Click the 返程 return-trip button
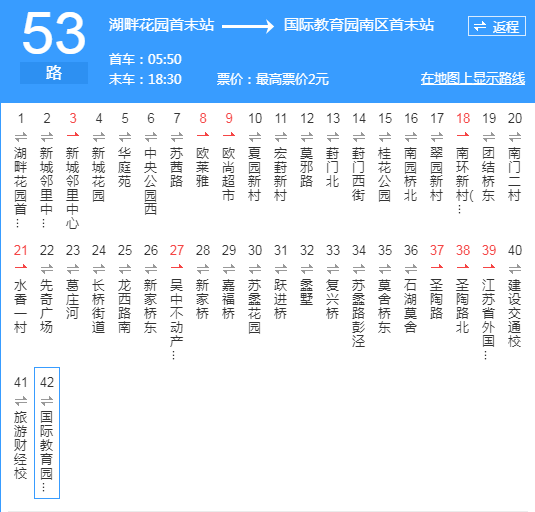Screen dimensions: 535x512 point(496,26)
